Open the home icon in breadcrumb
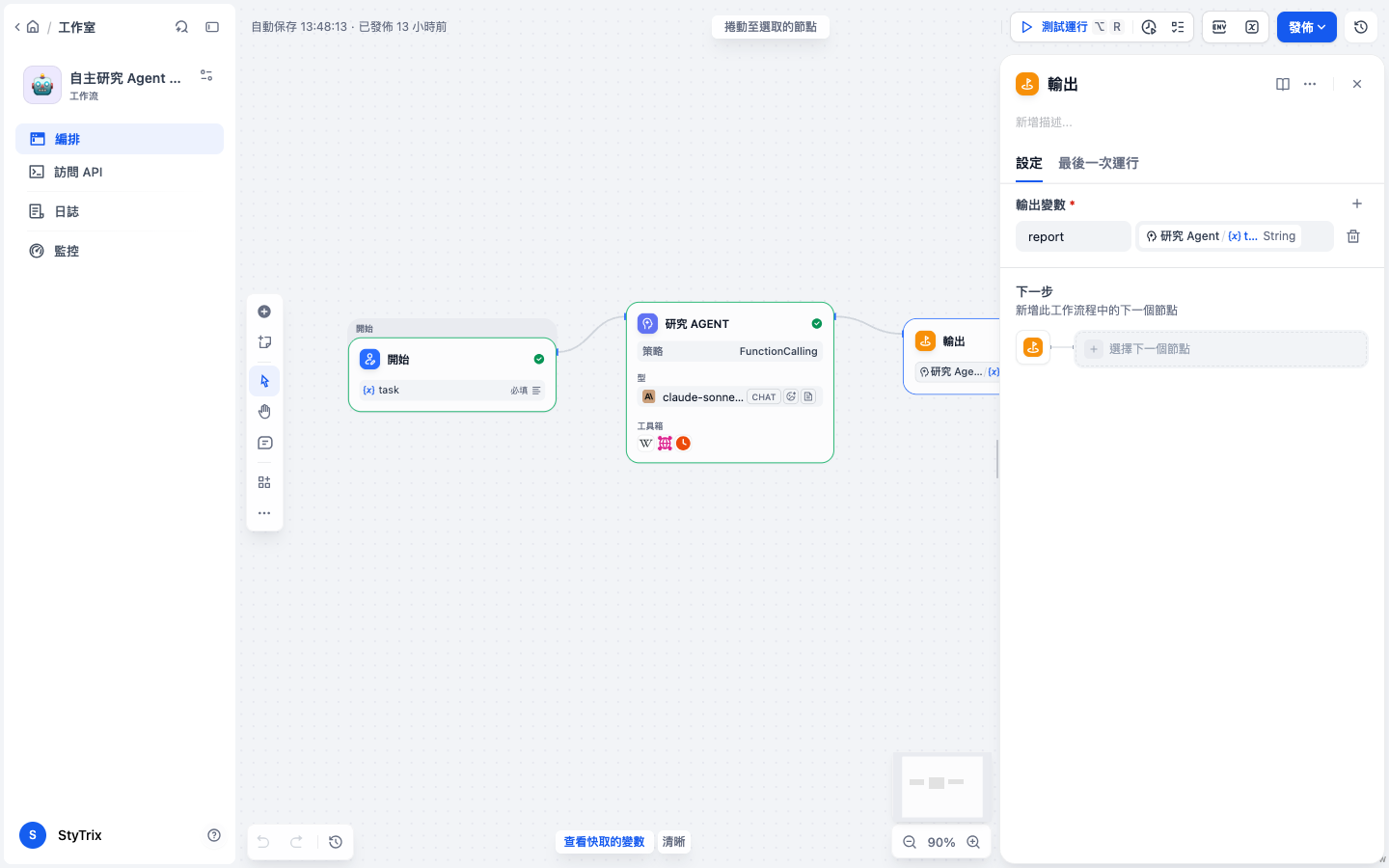1389x868 pixels. (33, 27)
